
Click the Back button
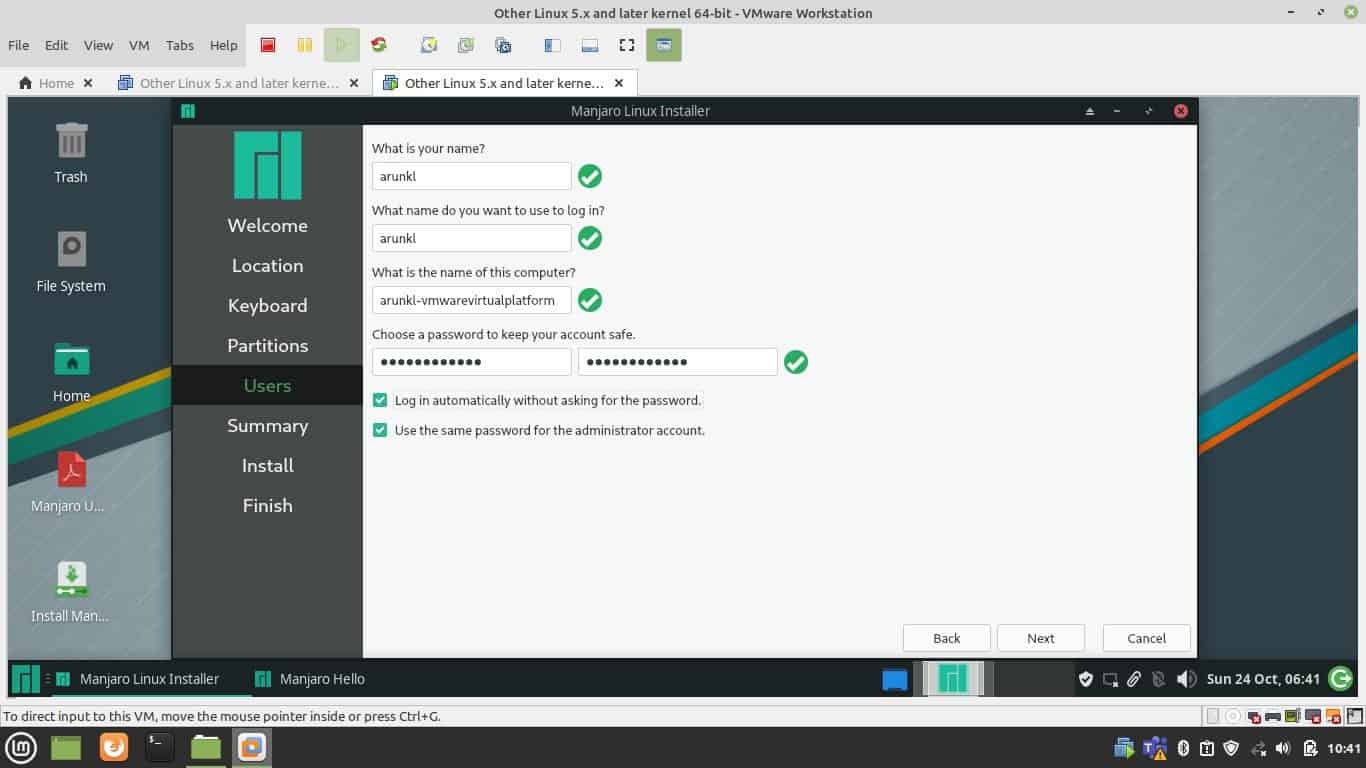(947, 638)
